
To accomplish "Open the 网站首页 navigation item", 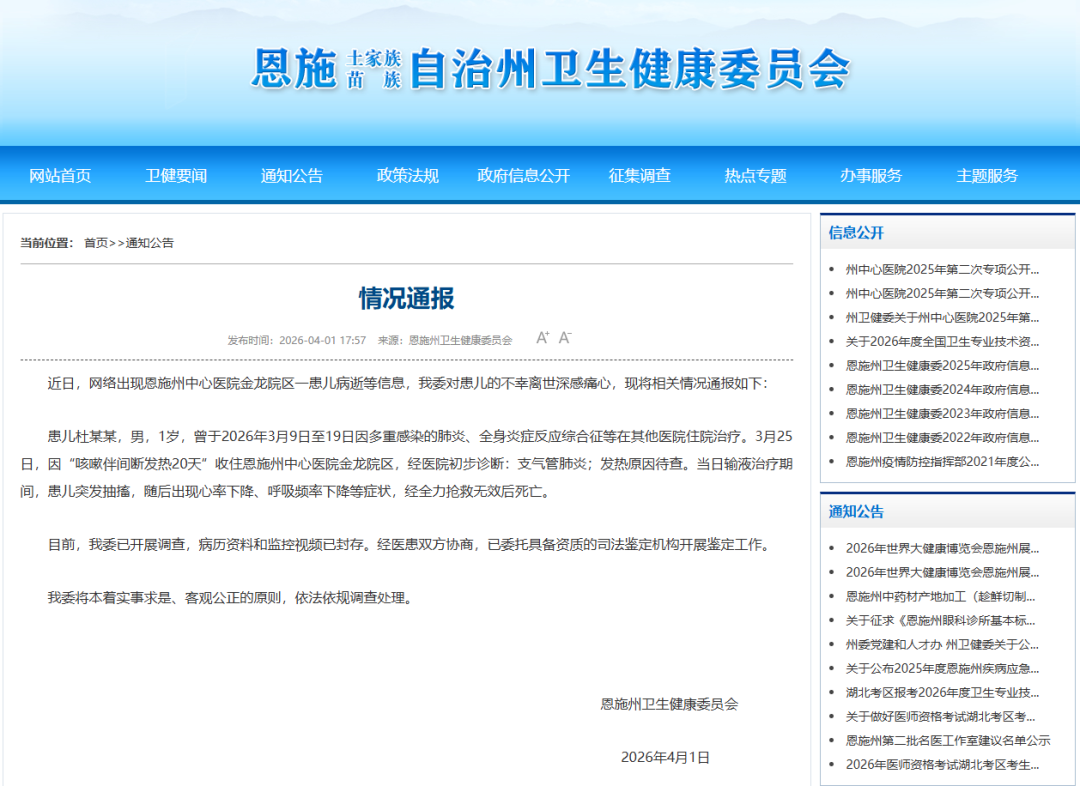I will [x=60, y=176].
